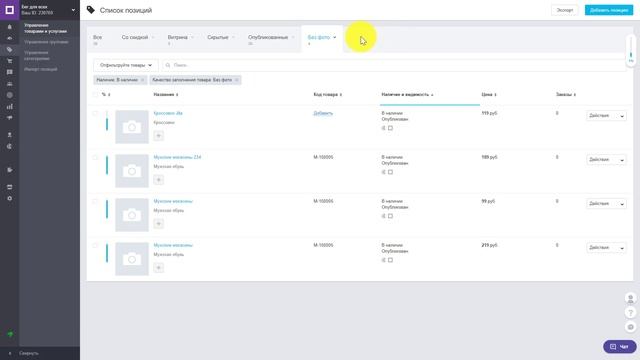Tick the checkbox for Мужские мокасины 234 row

95,158
